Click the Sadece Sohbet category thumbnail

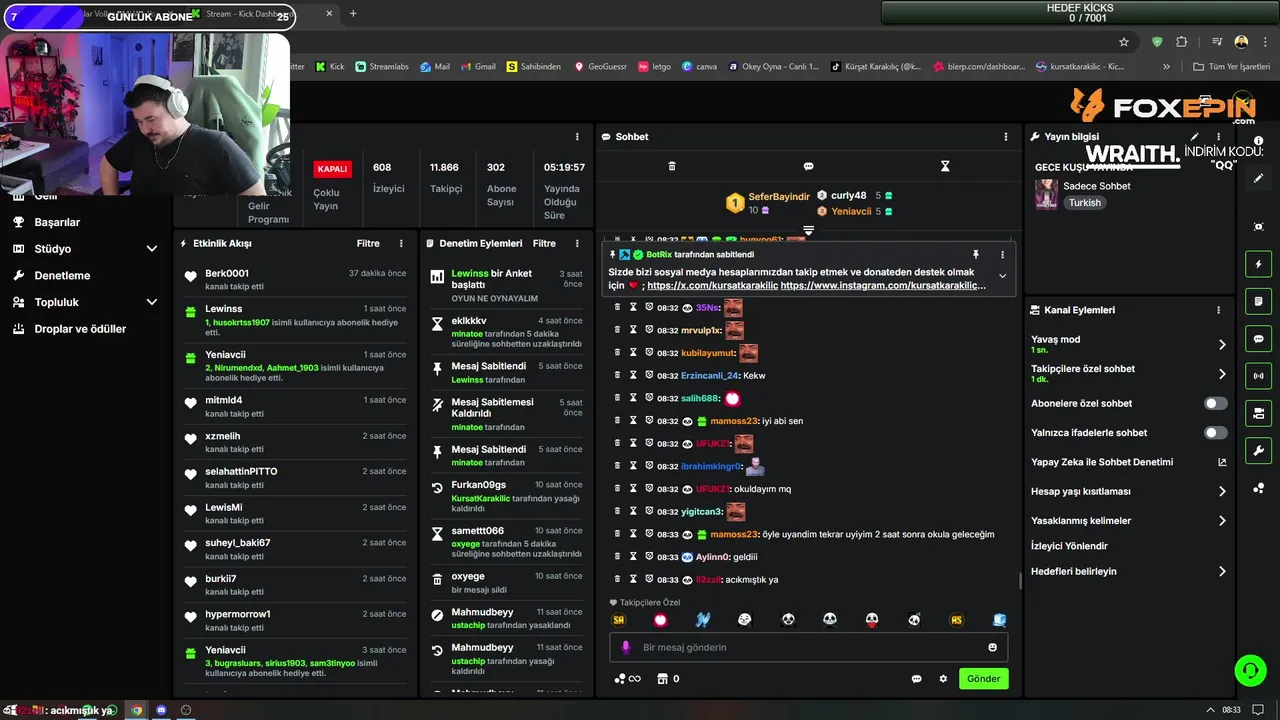point(1046,194)
